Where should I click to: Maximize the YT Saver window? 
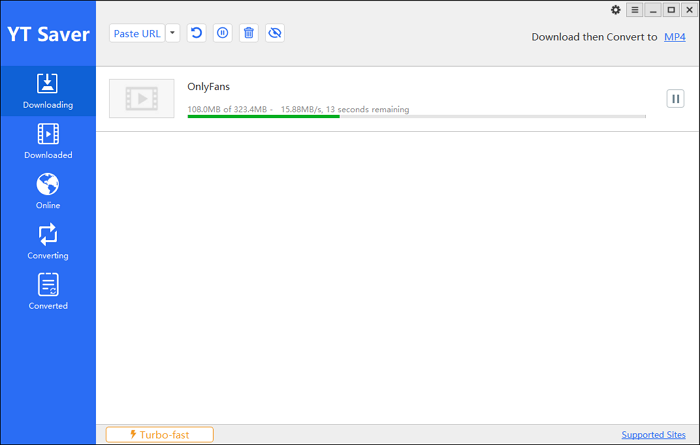point(671,10)
